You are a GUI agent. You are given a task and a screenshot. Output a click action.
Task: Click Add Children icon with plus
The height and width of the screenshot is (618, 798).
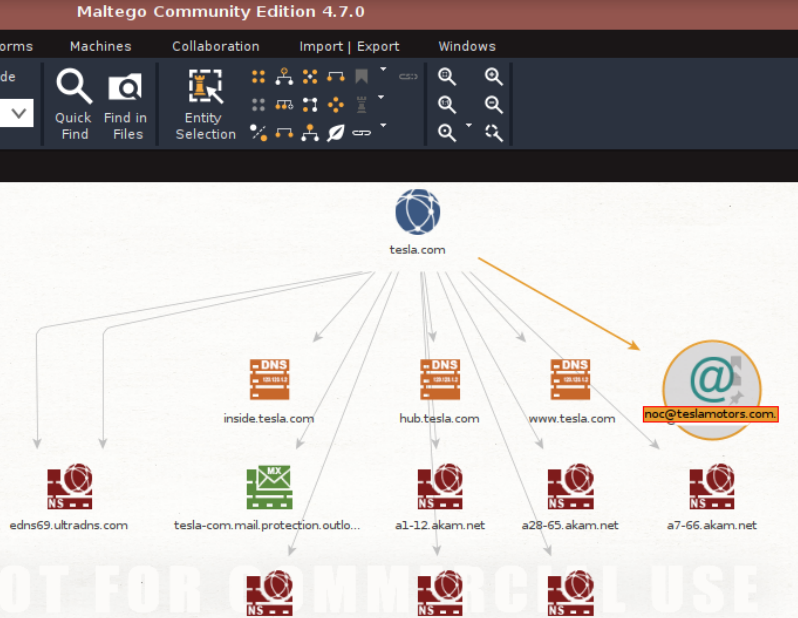tap(284, 105)
